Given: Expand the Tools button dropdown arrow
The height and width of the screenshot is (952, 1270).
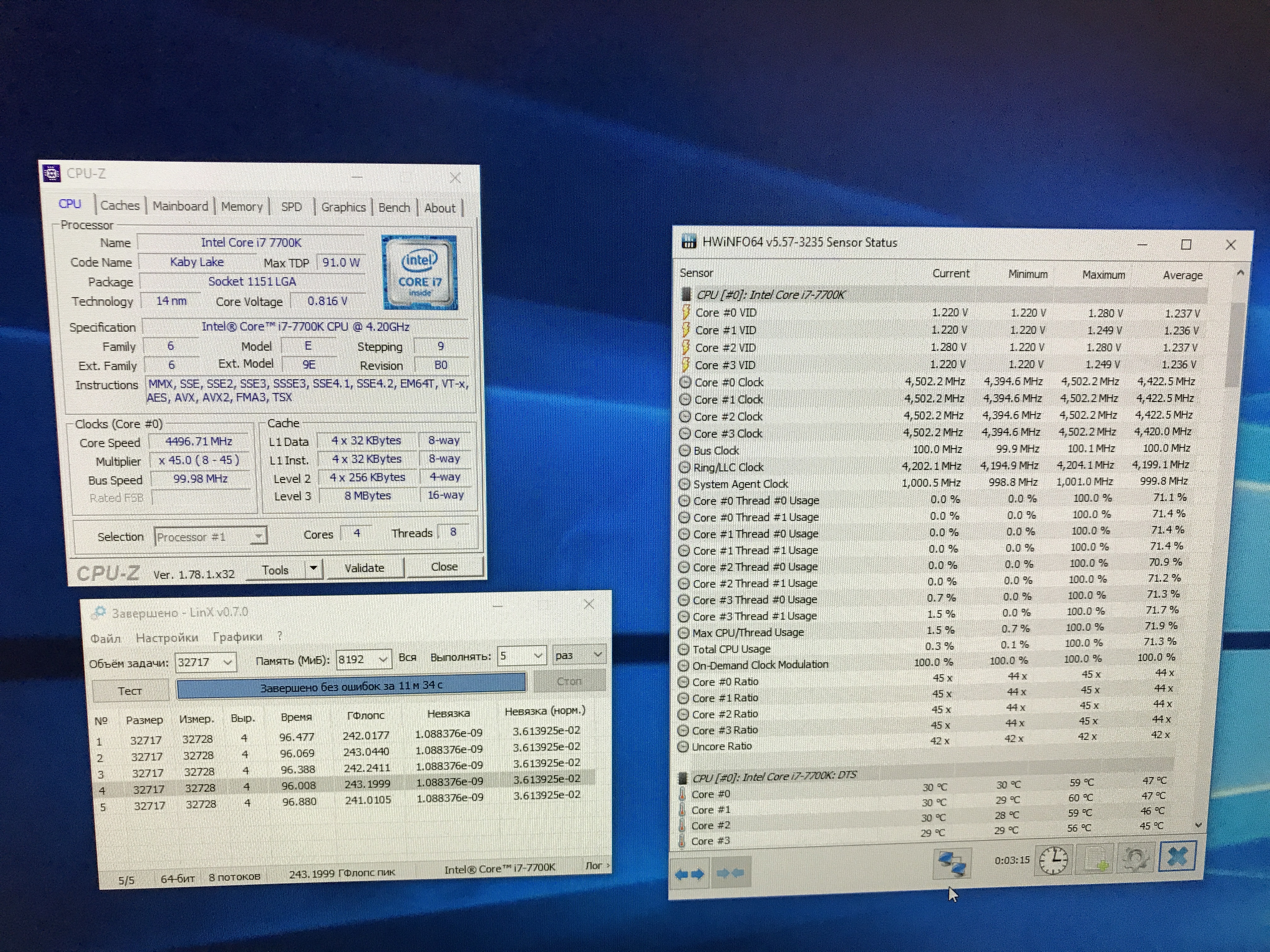Looking at the screenshot, I should pos(313,569).
